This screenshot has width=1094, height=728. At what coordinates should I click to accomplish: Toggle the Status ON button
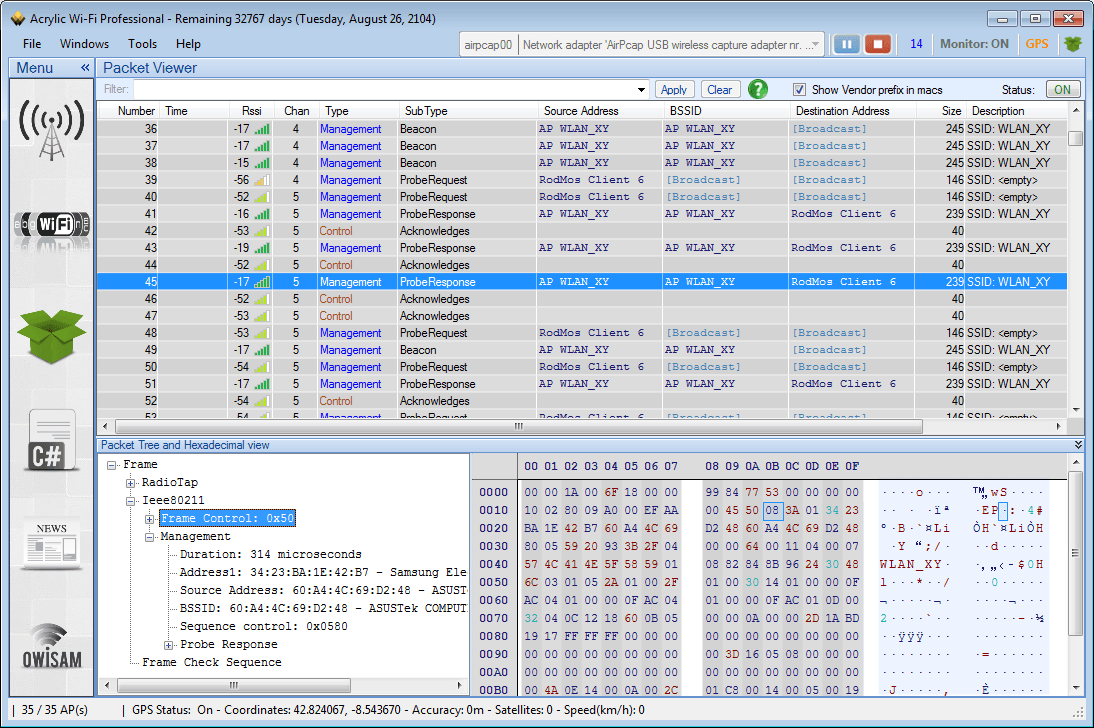1063,89
